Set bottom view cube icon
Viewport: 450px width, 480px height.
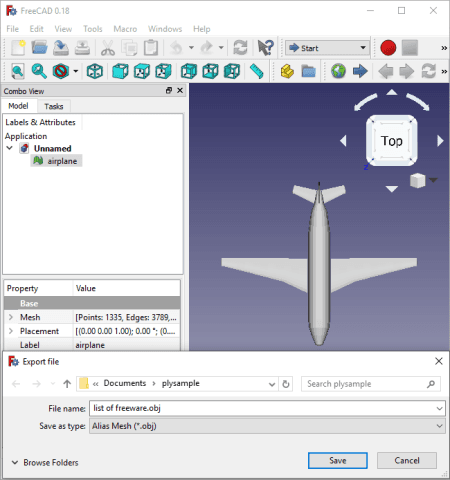coord(210,71)
